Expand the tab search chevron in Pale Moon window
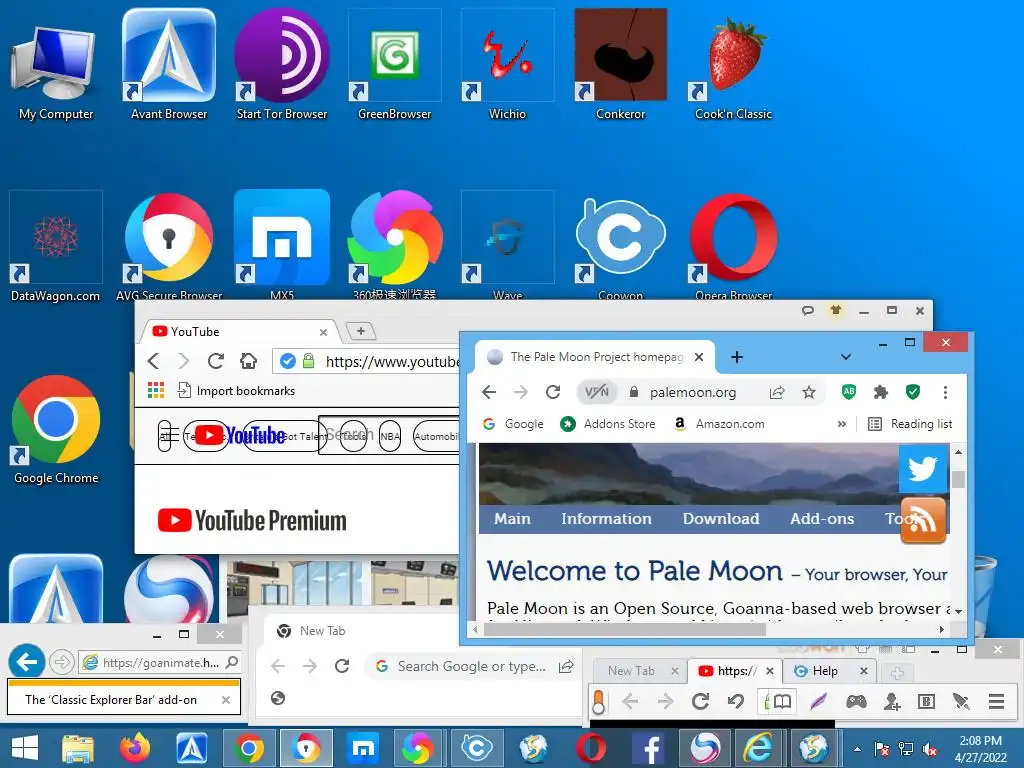The width and height of the screenshot is (1024, 768). coord(846,357)
